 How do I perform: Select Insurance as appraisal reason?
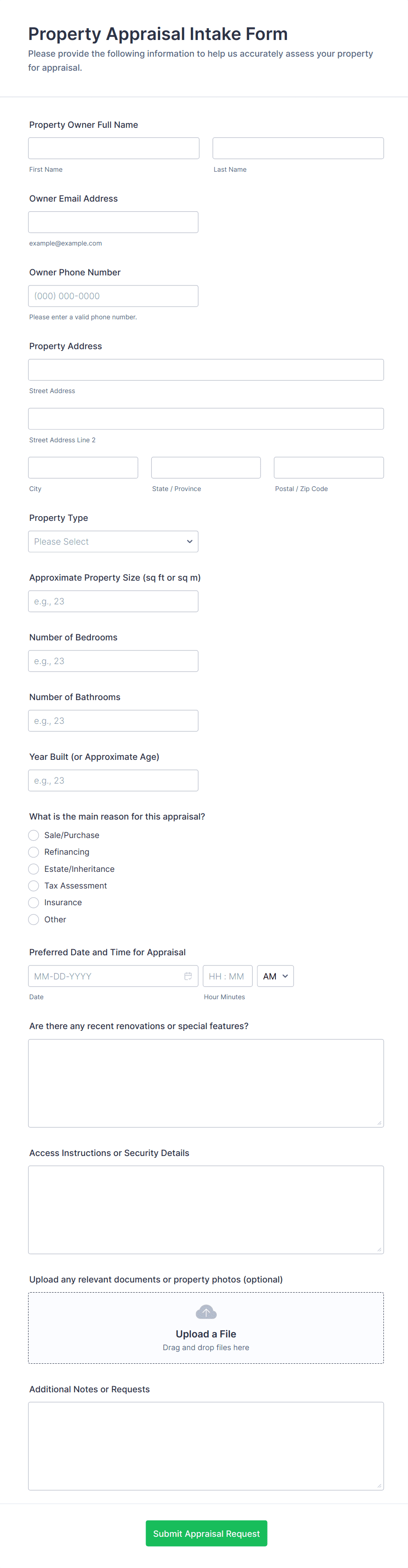pyautogui.click(x=34, y=903)
